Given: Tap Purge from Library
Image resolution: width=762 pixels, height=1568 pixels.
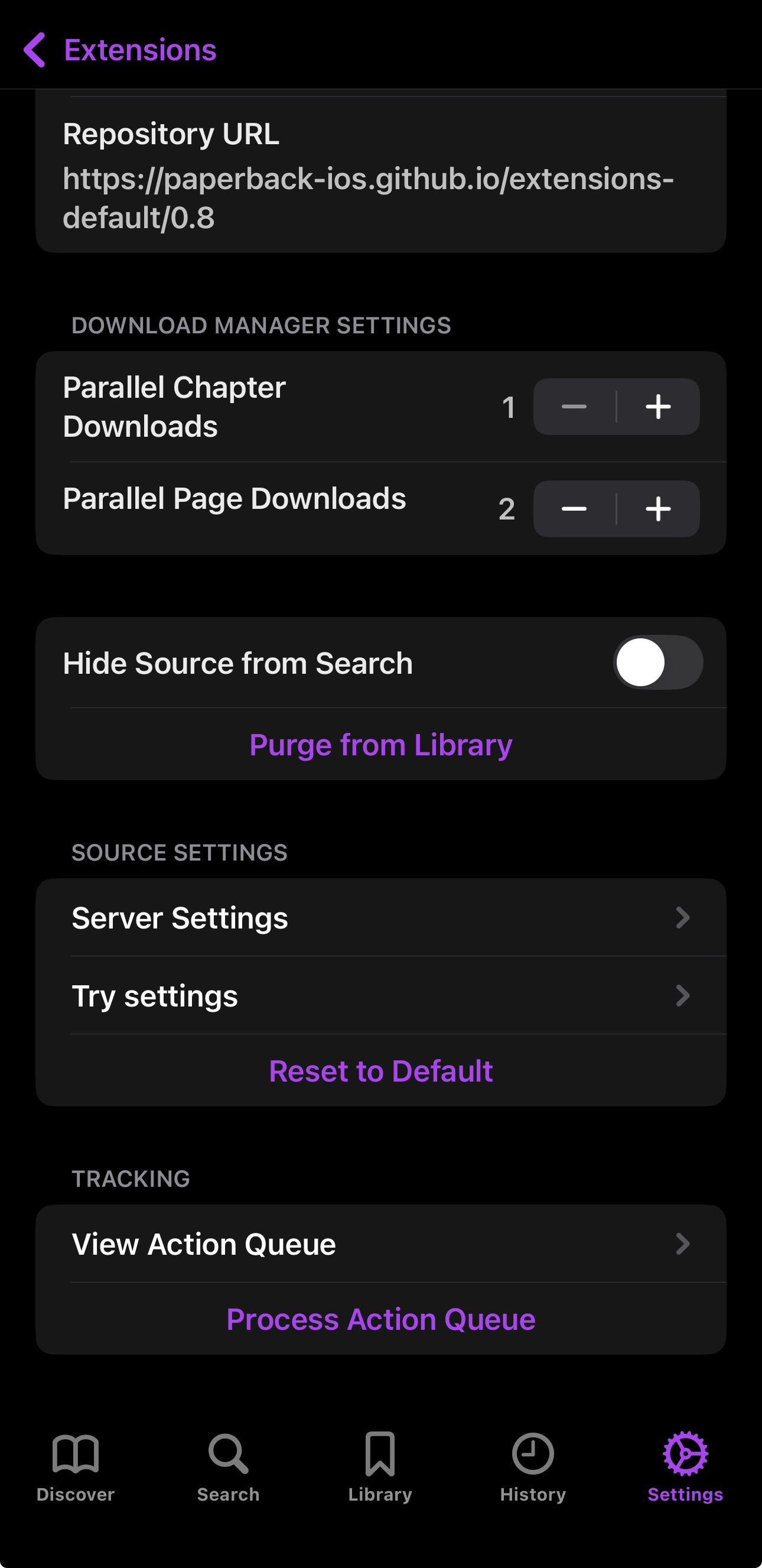Looking at the screenshot, I should [x=380, y=745].
